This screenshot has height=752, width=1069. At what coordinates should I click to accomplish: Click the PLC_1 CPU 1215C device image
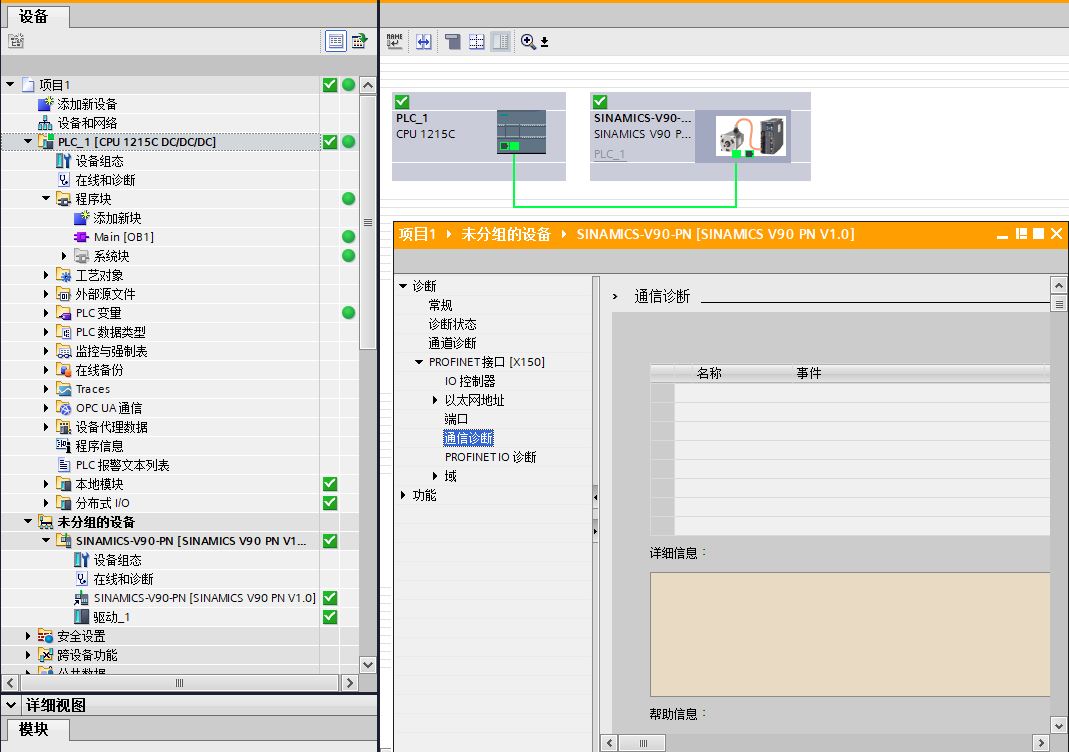[522, 132]
